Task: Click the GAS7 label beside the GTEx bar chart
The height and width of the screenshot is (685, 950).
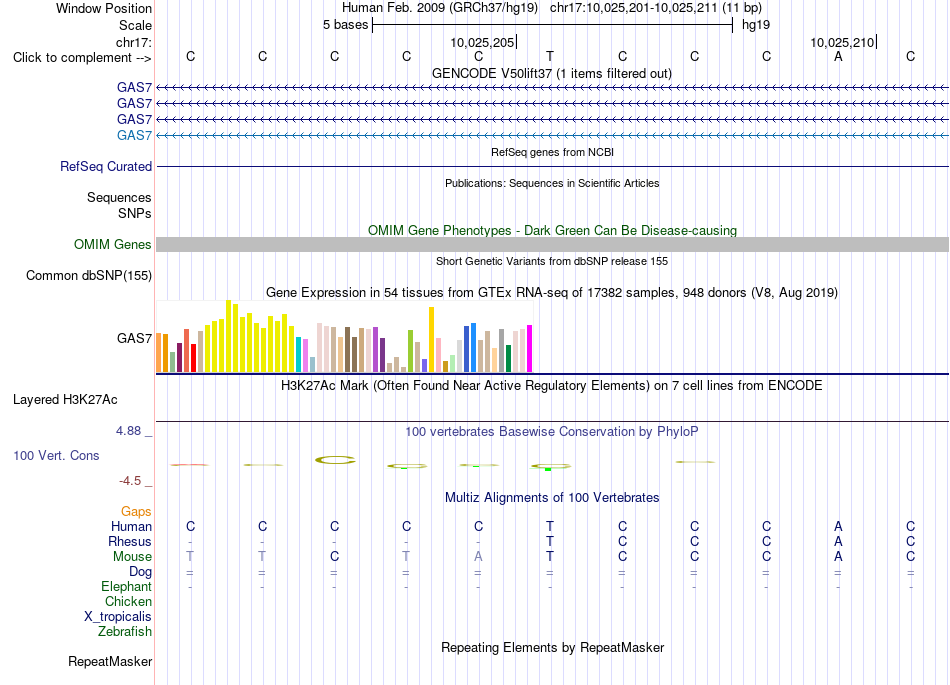Action: [x=134, y=338]
